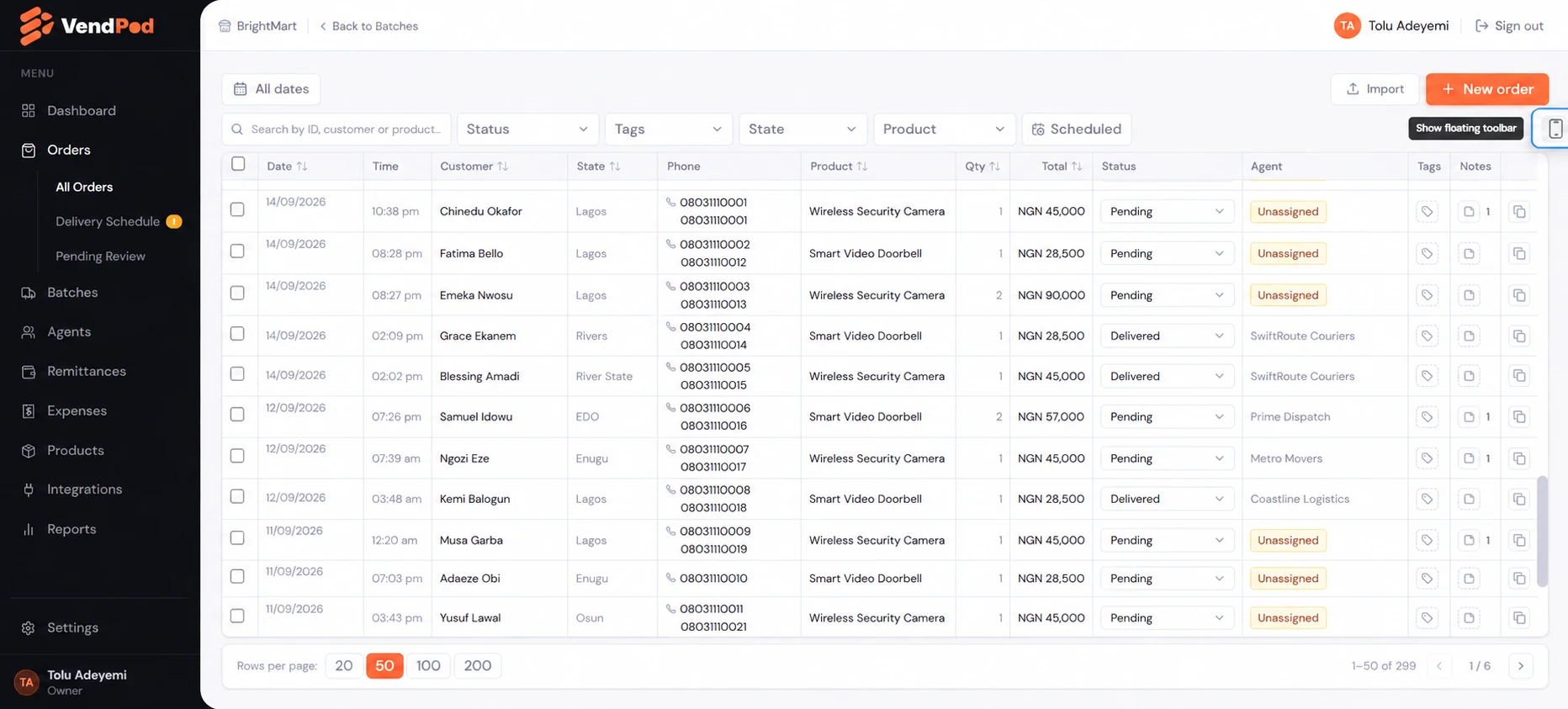Change Delivered status for Kemi Balogun order
The width and height of the screenshot is (1568, 709).
(x=1167, y=499)
